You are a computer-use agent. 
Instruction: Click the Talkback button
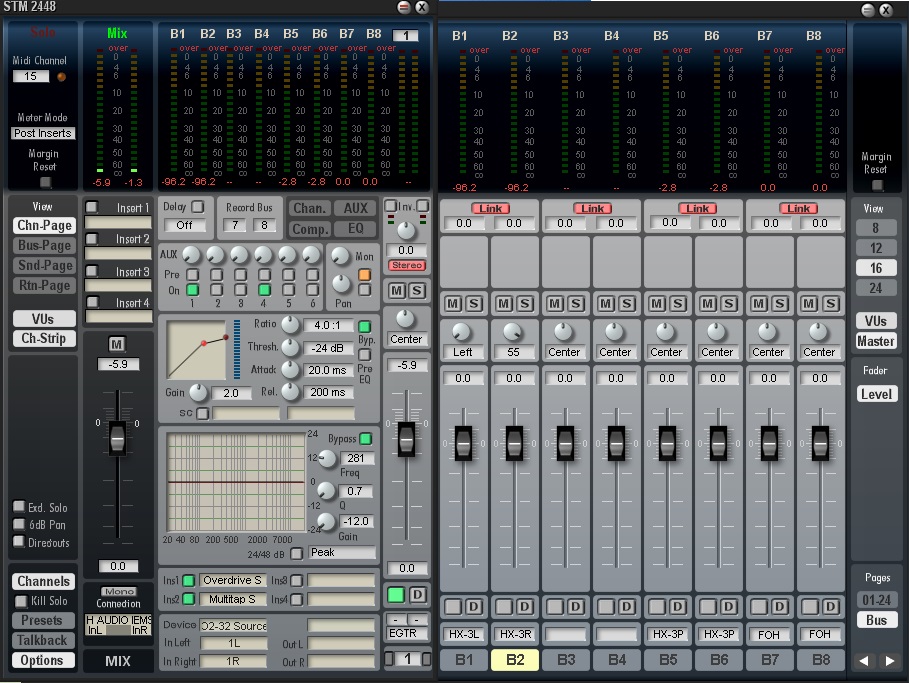(x=43, y=640)
